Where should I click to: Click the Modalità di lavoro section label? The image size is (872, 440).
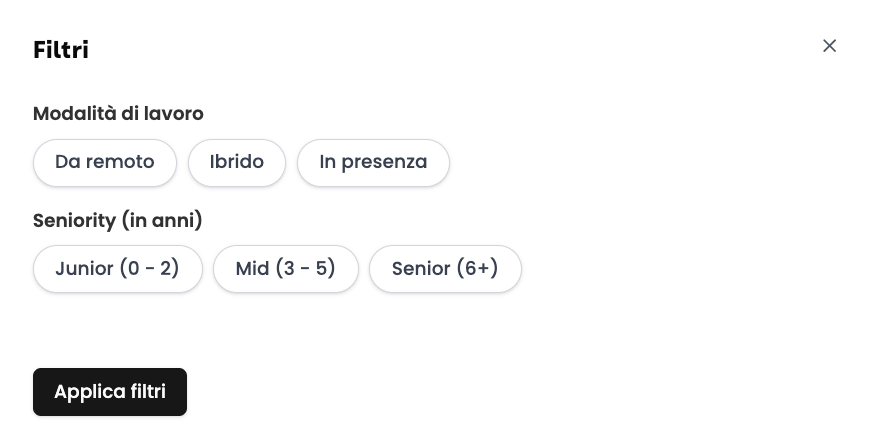point(118,113)
